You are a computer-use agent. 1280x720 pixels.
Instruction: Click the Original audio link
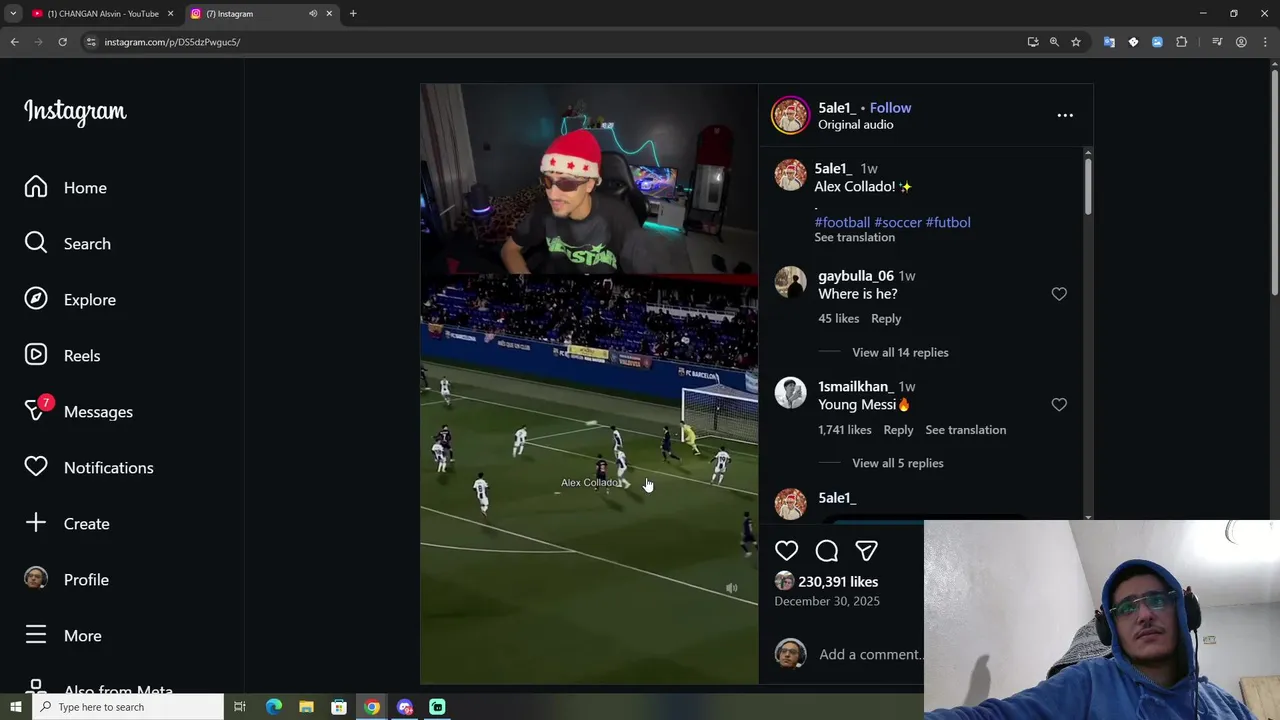click(x=856, y=125)
